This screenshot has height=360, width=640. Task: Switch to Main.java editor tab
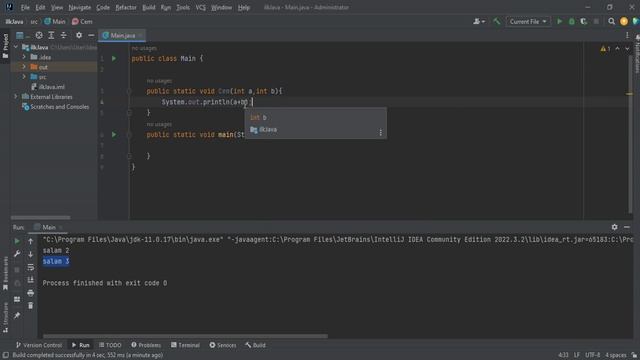(122, 36)
